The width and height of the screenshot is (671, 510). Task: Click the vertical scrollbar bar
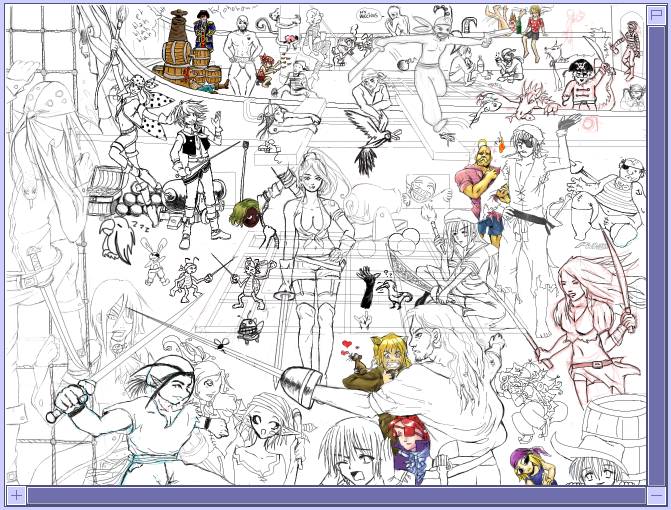(x=656, y=255)
